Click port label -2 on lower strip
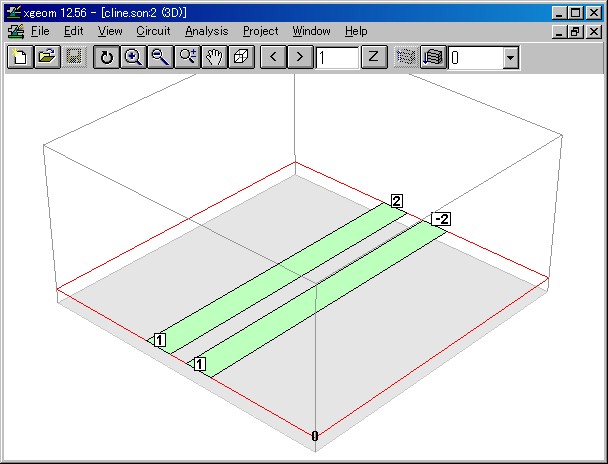Image resolution: width=608 pixels, height=464 pixels. (441, 219)
